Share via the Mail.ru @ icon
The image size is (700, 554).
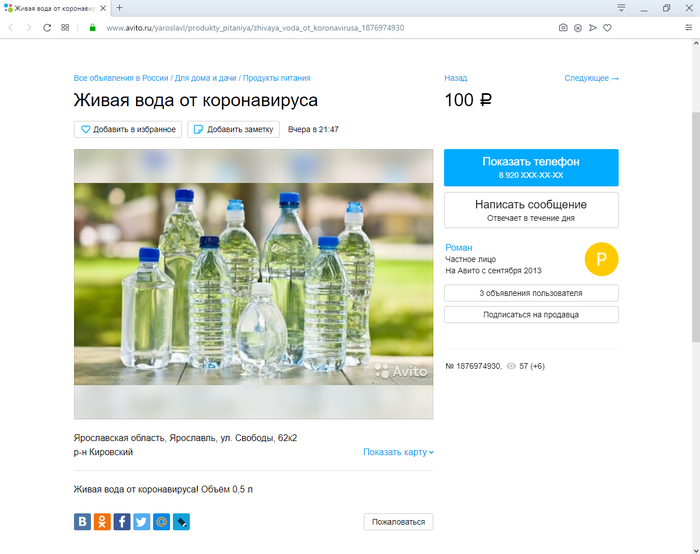[161, 521]
